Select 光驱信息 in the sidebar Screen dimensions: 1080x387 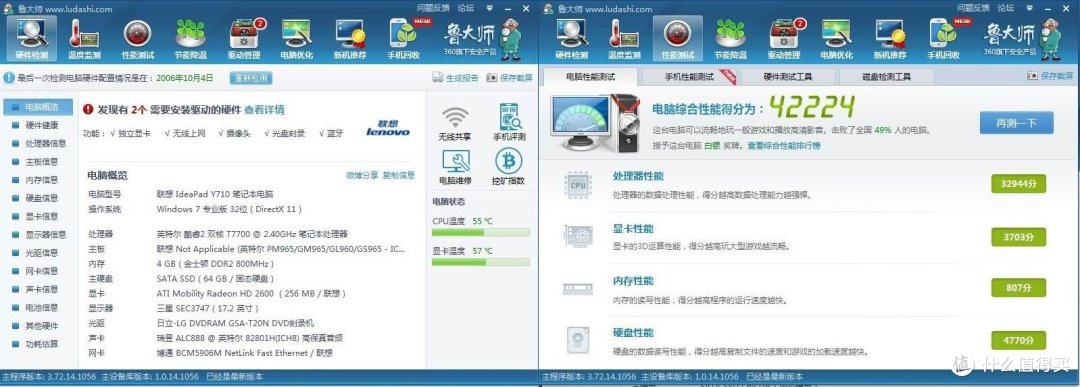39,253
